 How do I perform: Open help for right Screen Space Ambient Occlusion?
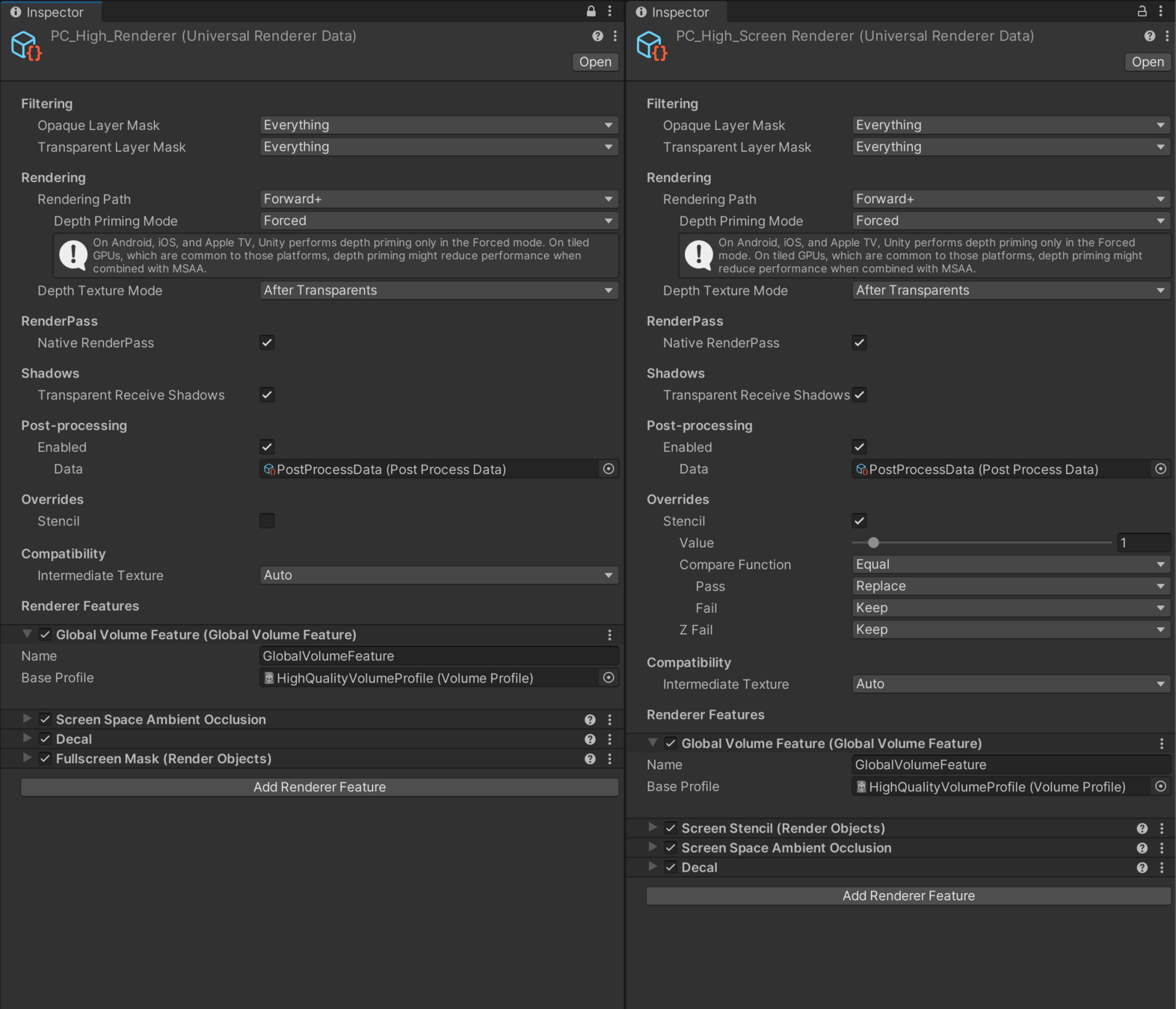(1142, 848)
